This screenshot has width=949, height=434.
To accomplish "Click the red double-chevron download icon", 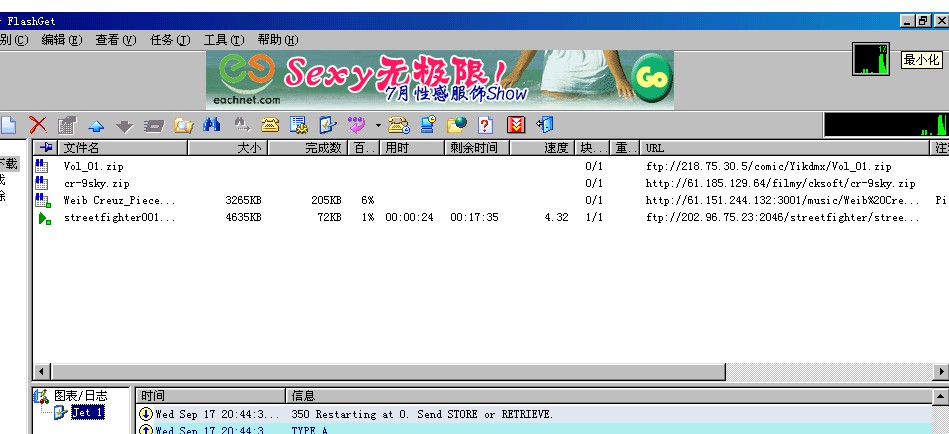I will (516, 125).
